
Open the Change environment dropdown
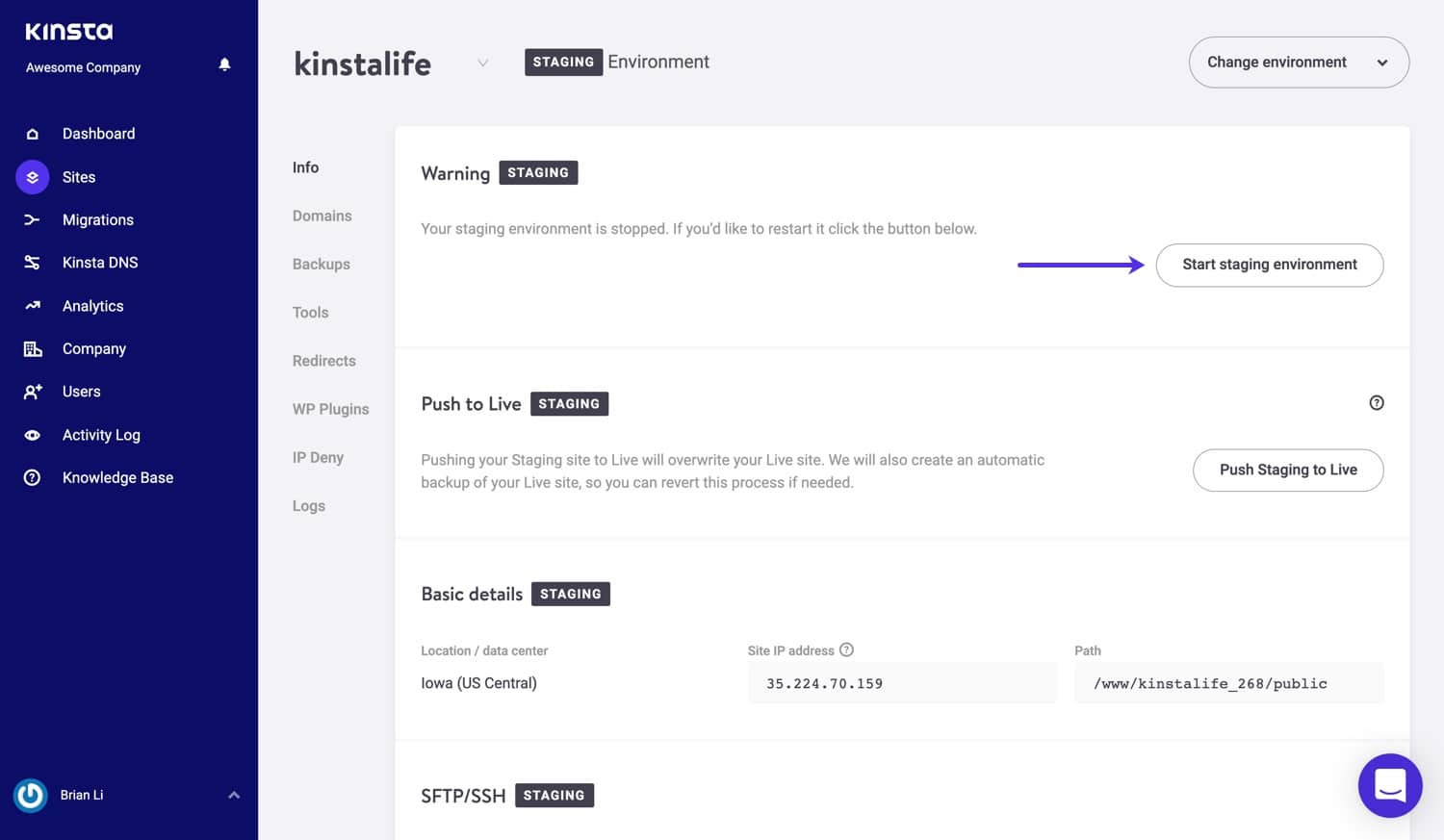click(x=1299, y=63)
